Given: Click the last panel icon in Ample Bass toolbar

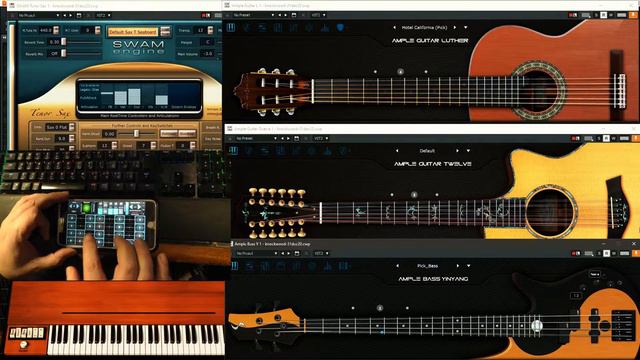Looking at the screenshot, I should 344,266.
